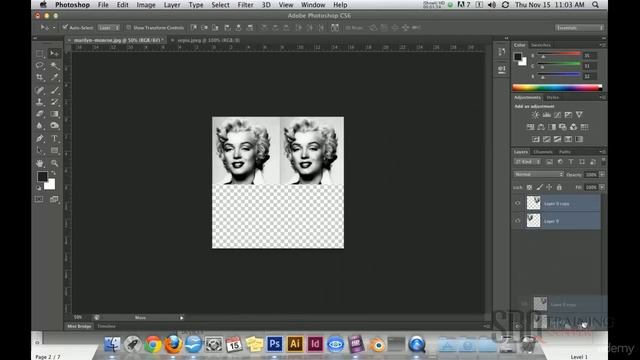This screenshot has height=360, width=640.
Task: Select the Lasso tool
Action: tap(40, 65)
